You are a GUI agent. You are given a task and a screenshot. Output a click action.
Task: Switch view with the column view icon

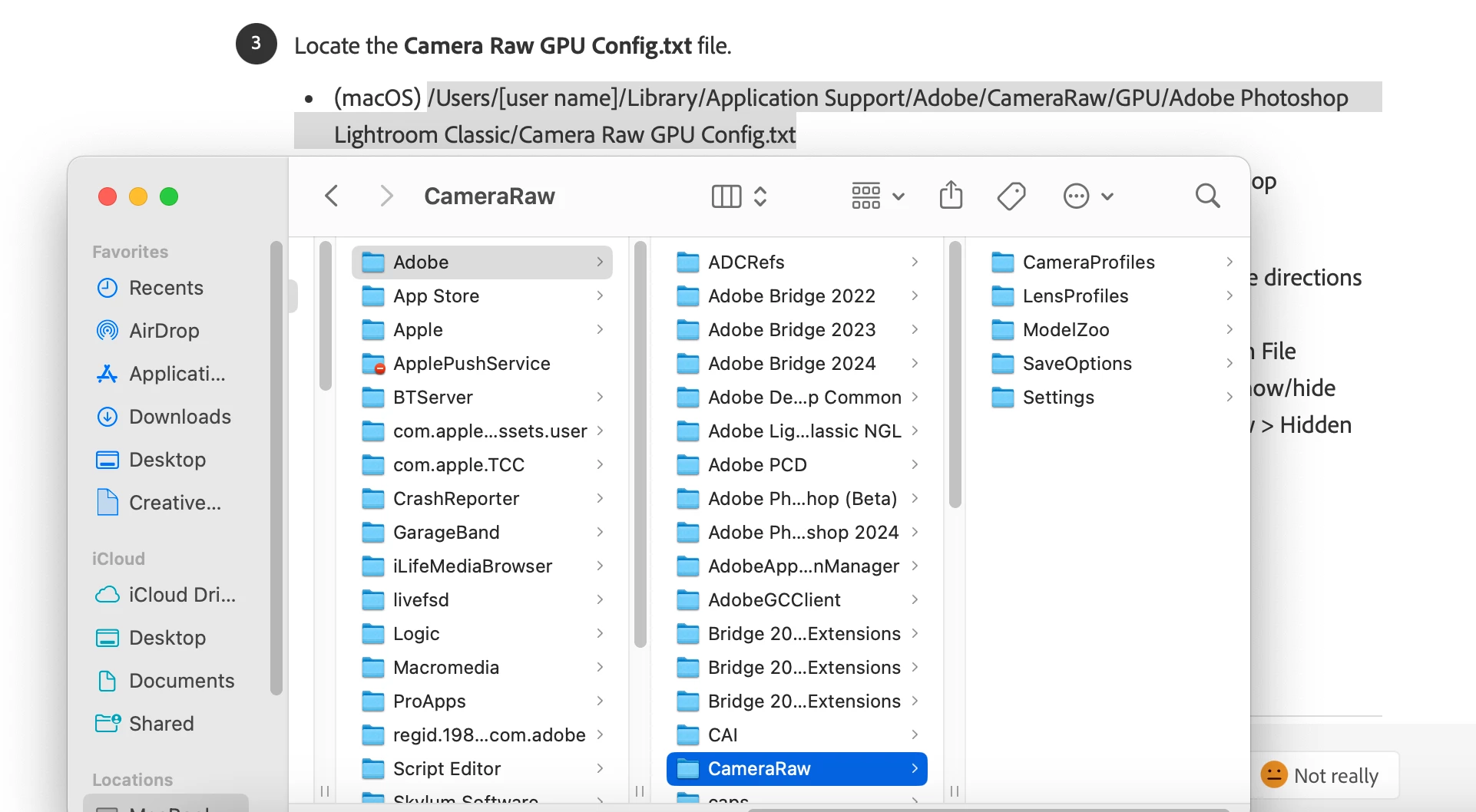coord(726,196)
